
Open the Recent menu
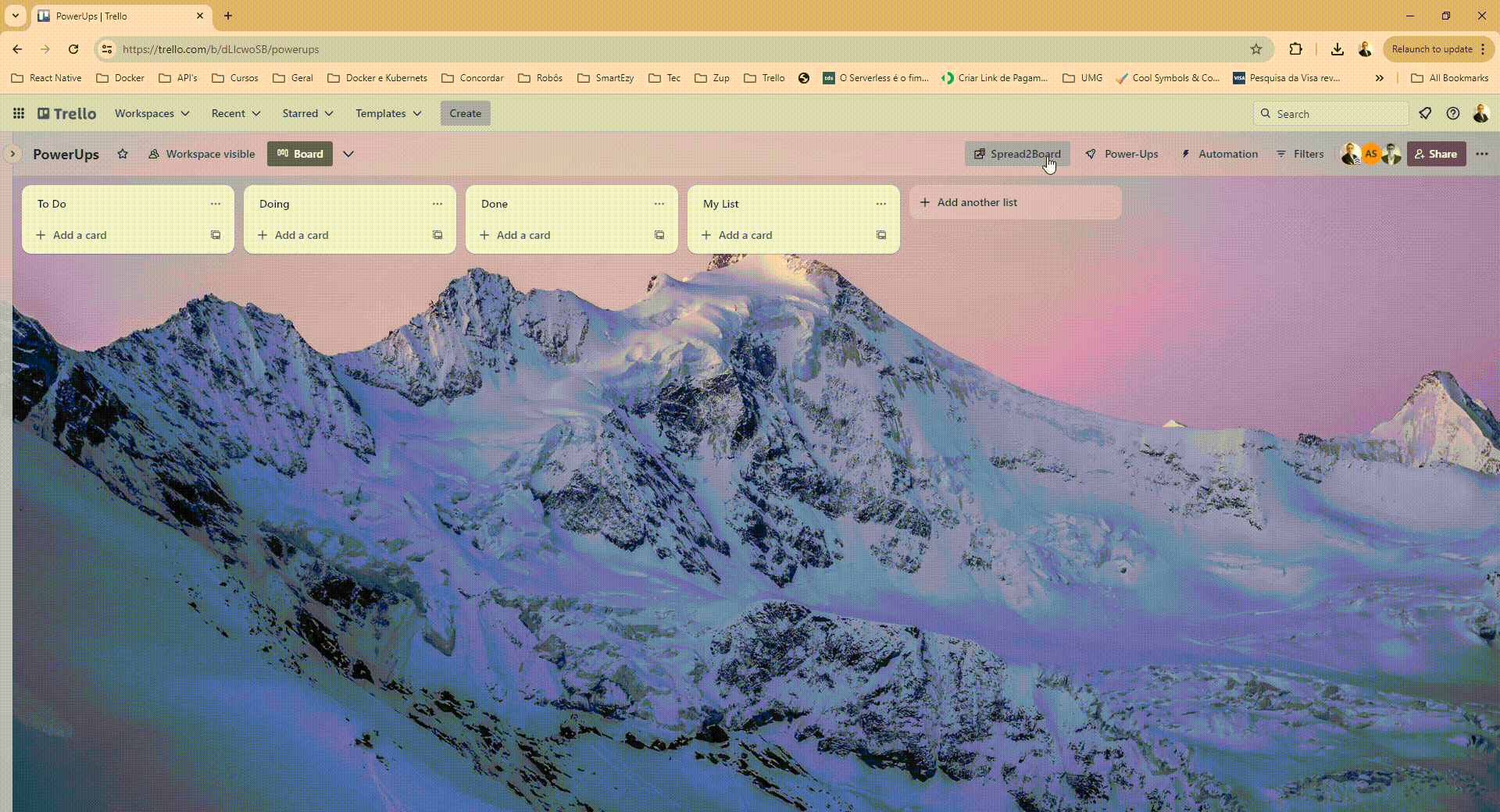point(235,113)
